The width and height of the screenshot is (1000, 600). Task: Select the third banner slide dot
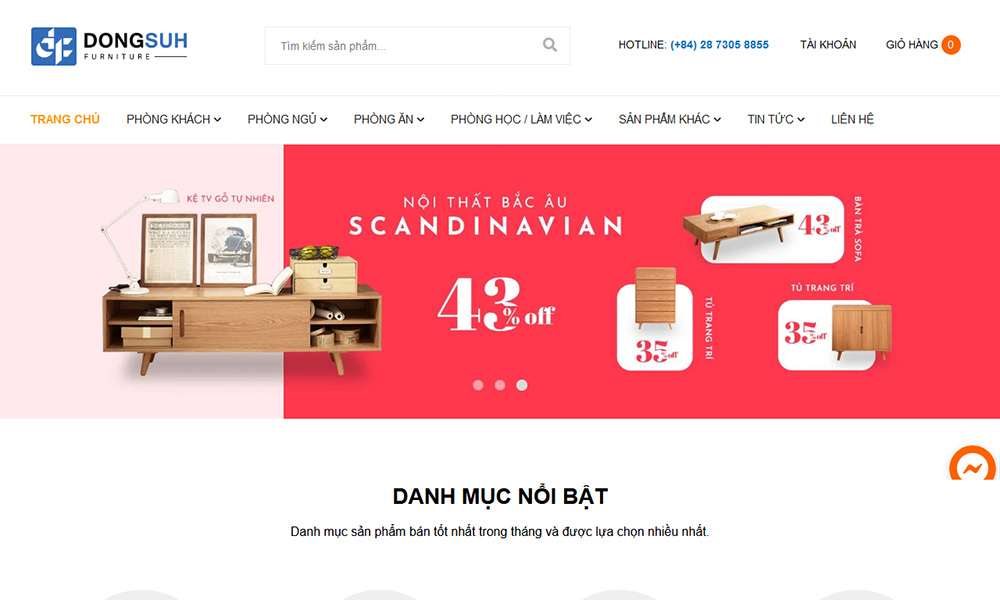(x=522, y=385)
